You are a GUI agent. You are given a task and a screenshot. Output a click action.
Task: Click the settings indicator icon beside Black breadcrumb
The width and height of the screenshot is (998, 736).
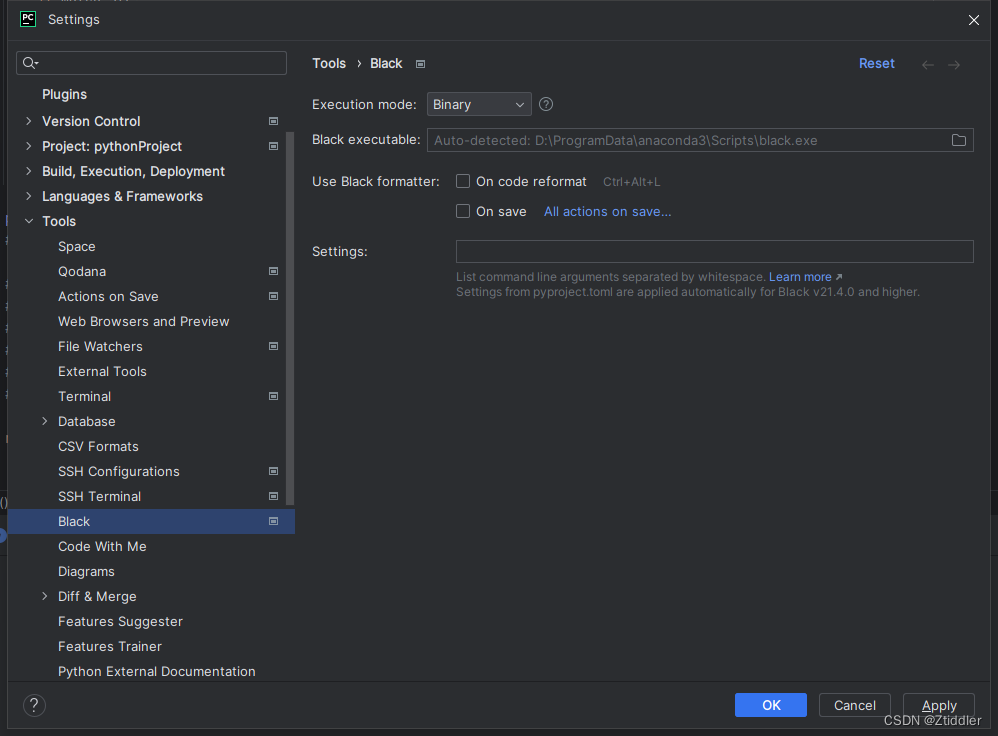coord(420,63)
